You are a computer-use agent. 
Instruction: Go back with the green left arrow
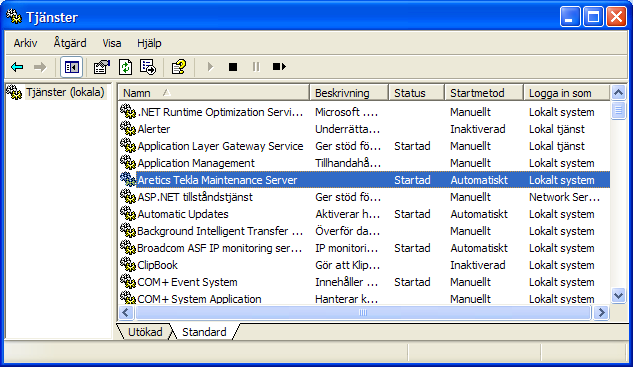[17, 67]
